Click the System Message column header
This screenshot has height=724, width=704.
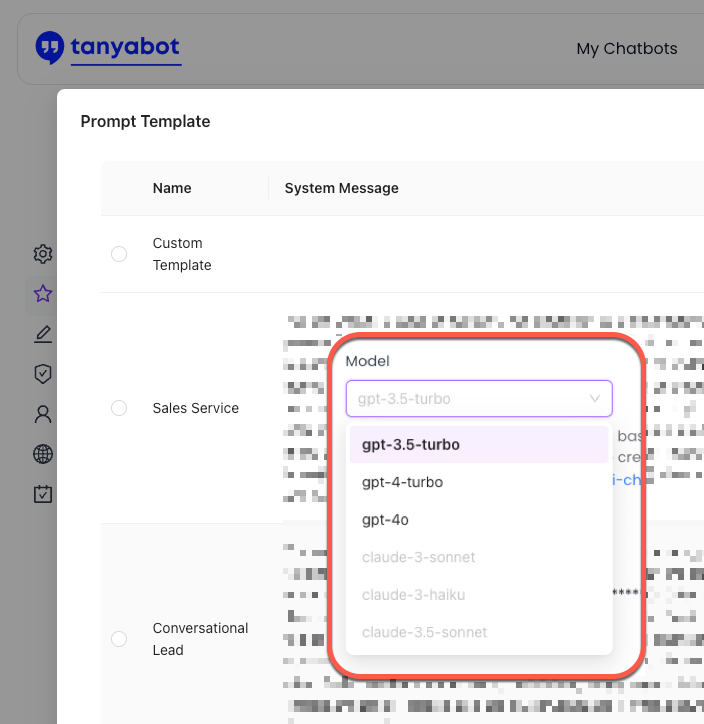coord(341,188)
